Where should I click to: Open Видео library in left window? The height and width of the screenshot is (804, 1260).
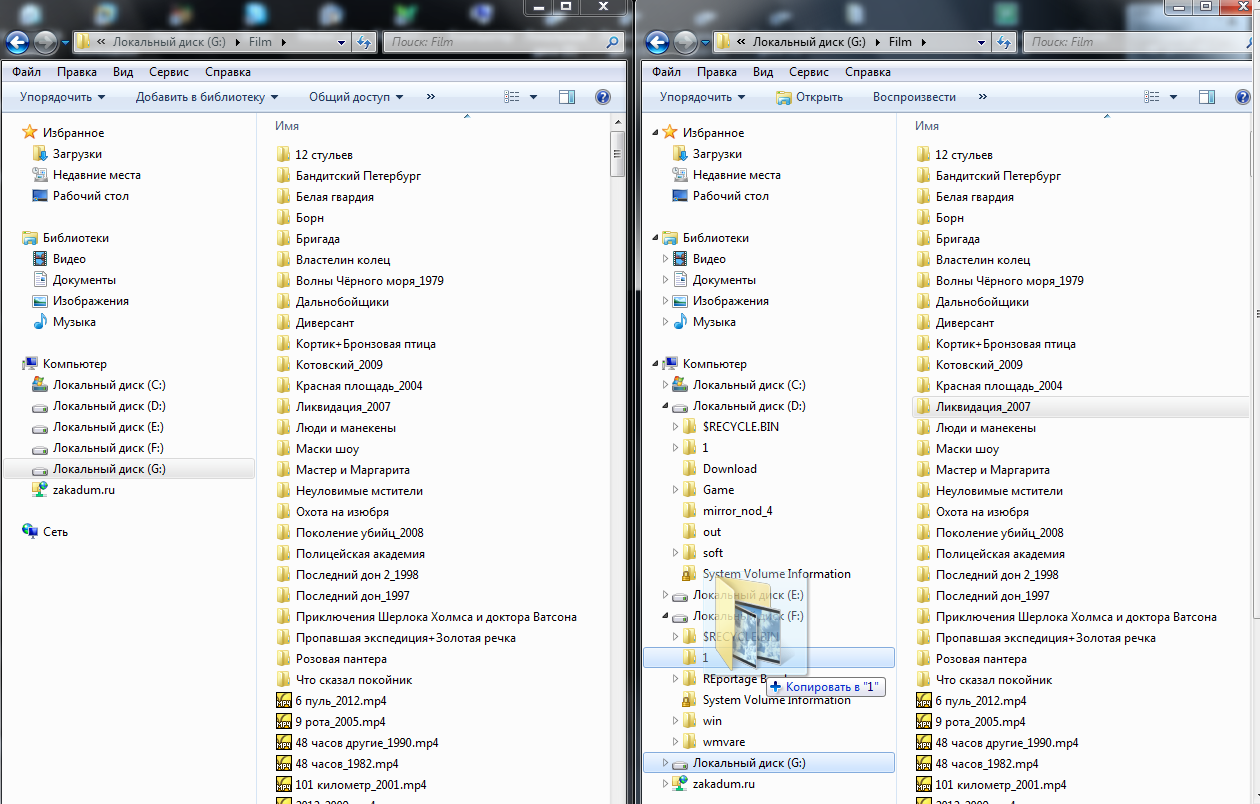coord(69,259)
